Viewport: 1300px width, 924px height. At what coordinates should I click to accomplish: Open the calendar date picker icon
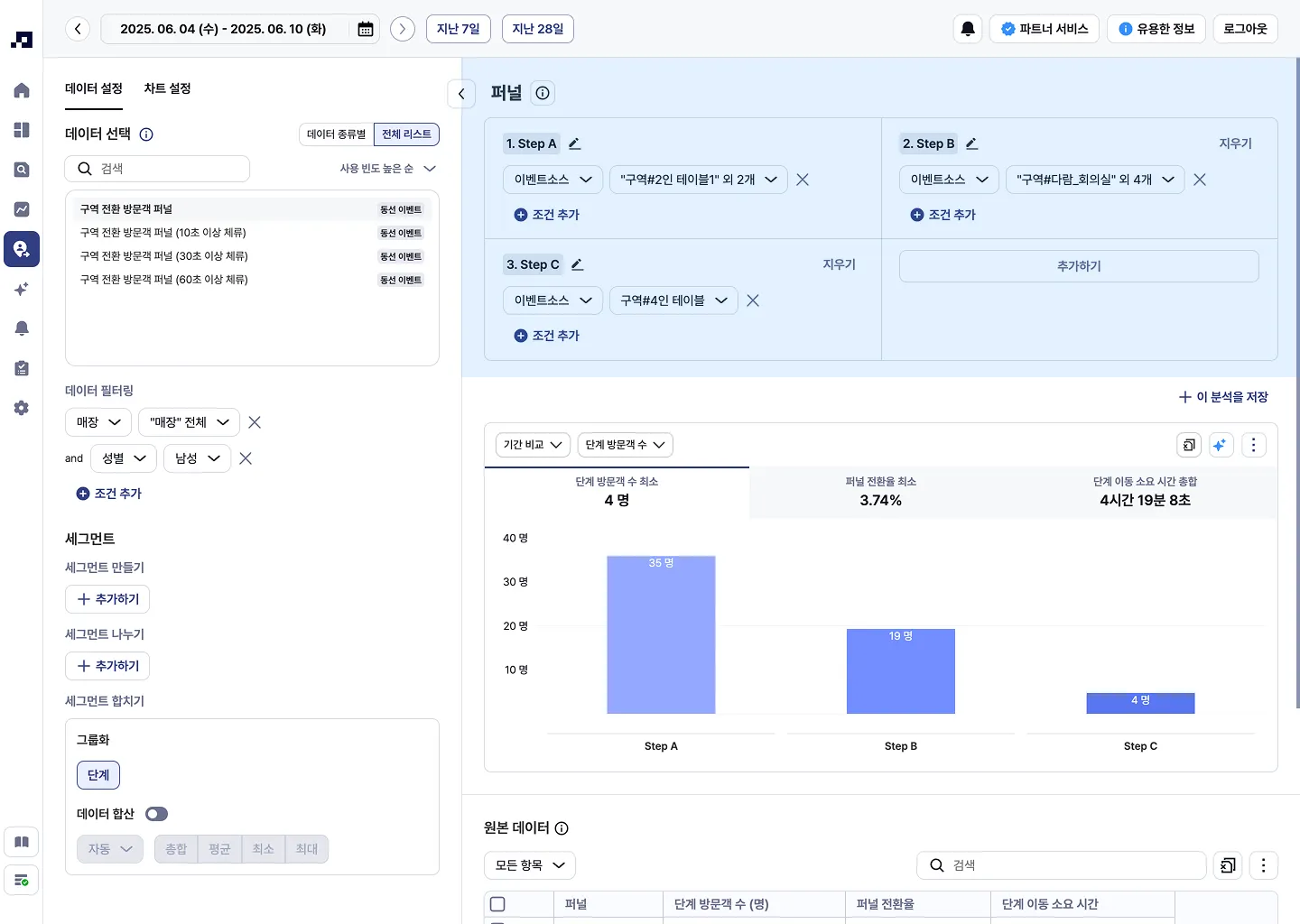[366, 29]
